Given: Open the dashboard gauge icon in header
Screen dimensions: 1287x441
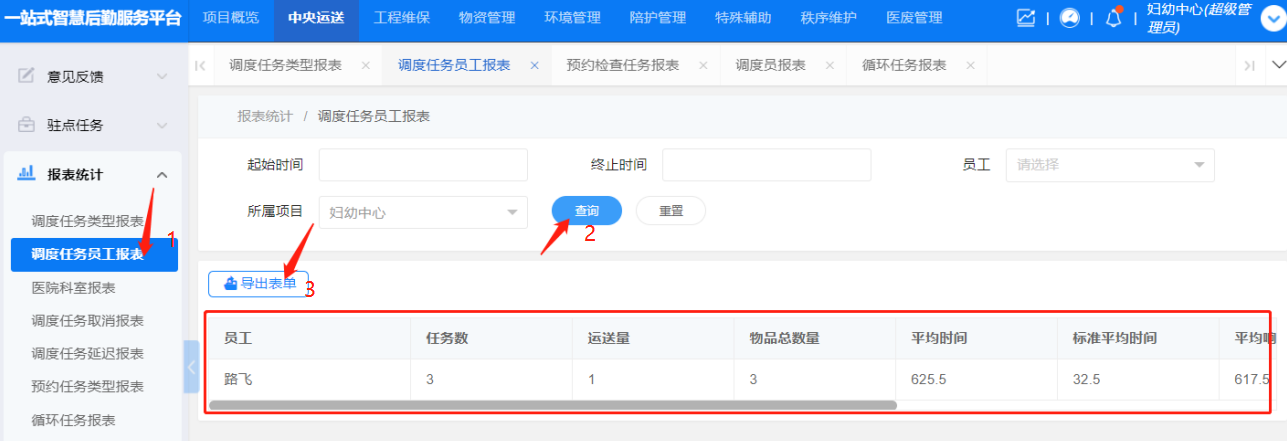Looking at the screenshot, I should 1070,18.
